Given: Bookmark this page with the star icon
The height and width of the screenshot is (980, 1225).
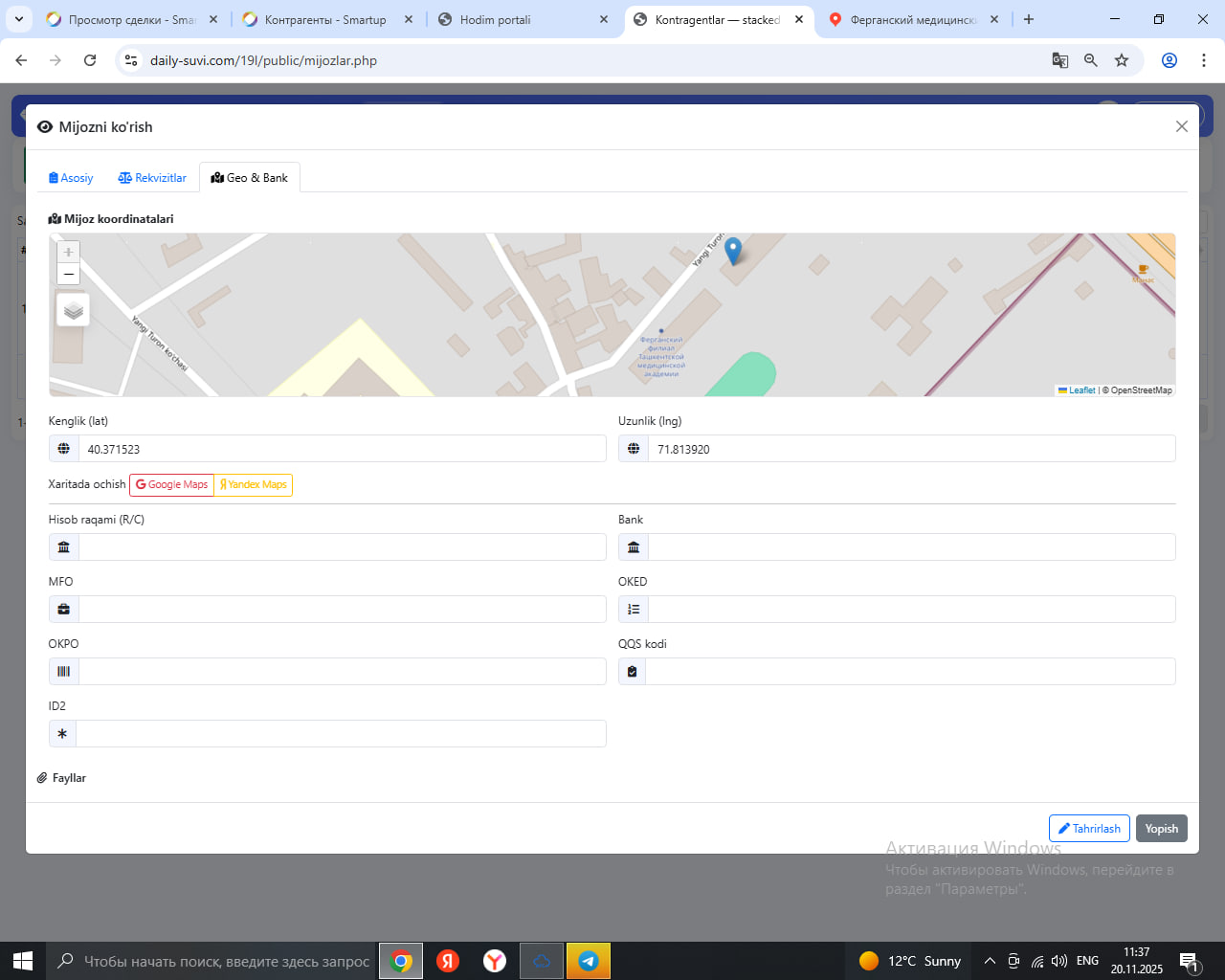Looking at the screenshot, I should pyautogui.click(x=1122, y=60).
